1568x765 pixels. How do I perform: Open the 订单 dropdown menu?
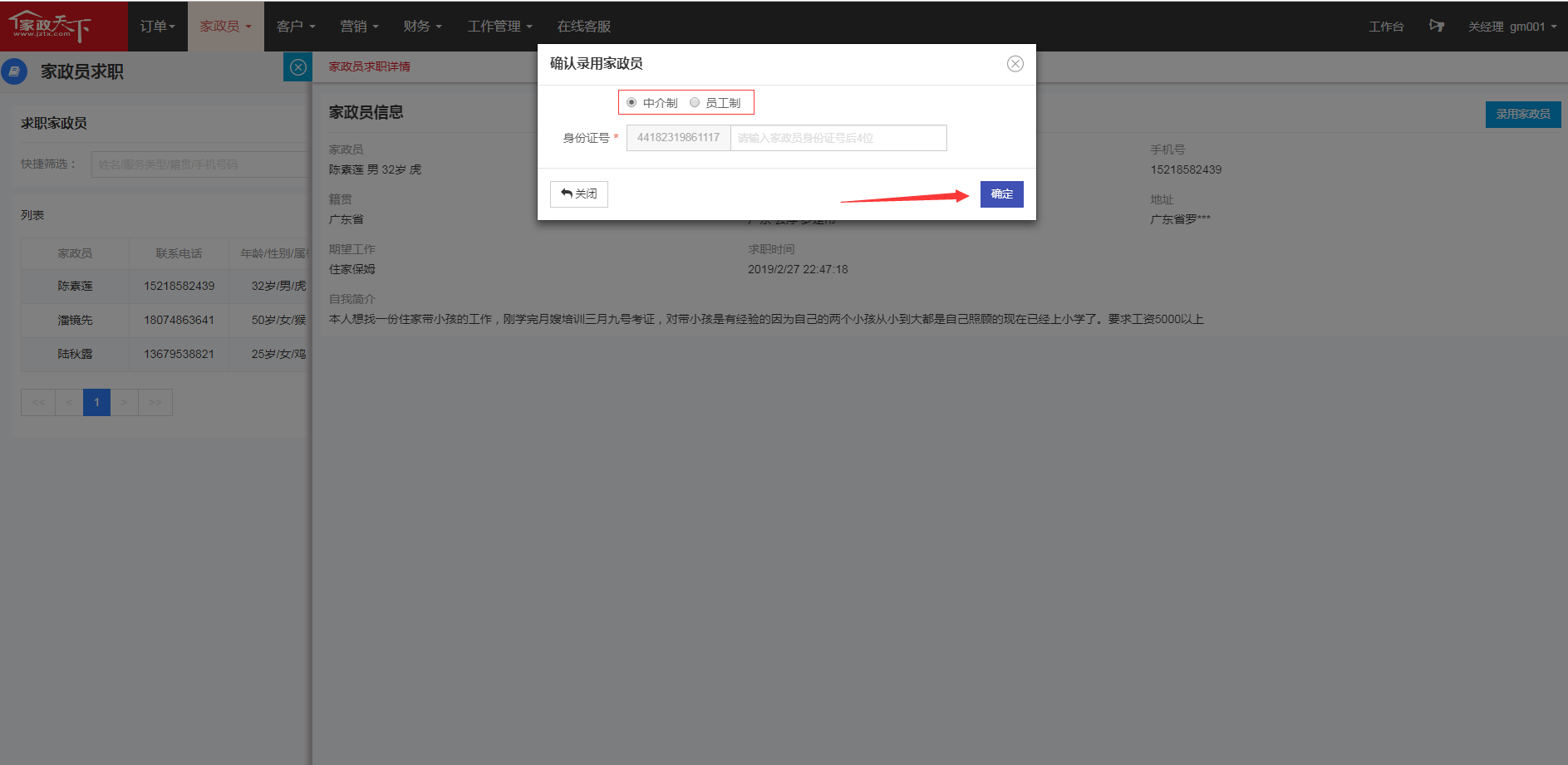click(x=158, y=27)
